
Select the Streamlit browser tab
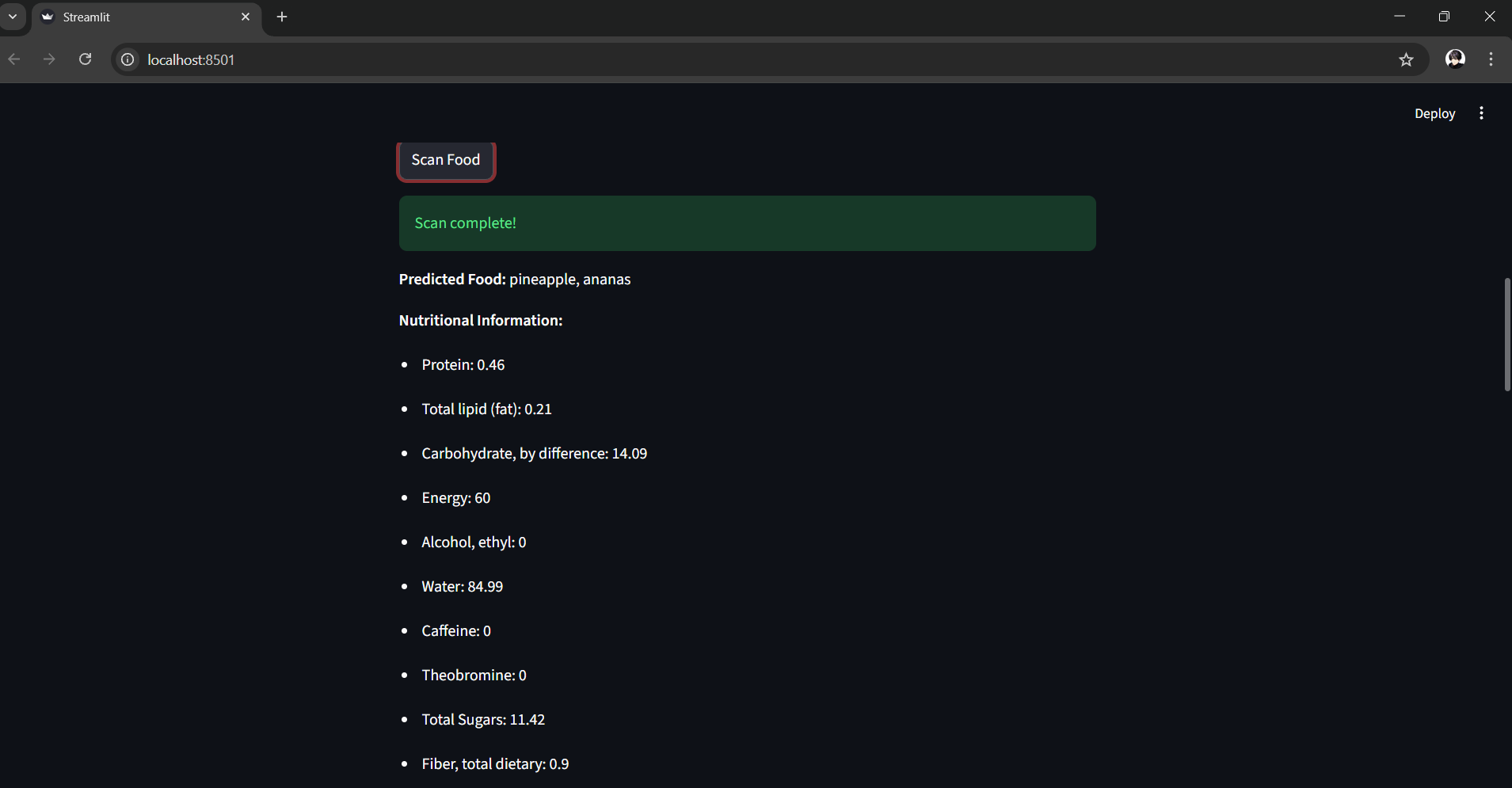pos(147,17)
